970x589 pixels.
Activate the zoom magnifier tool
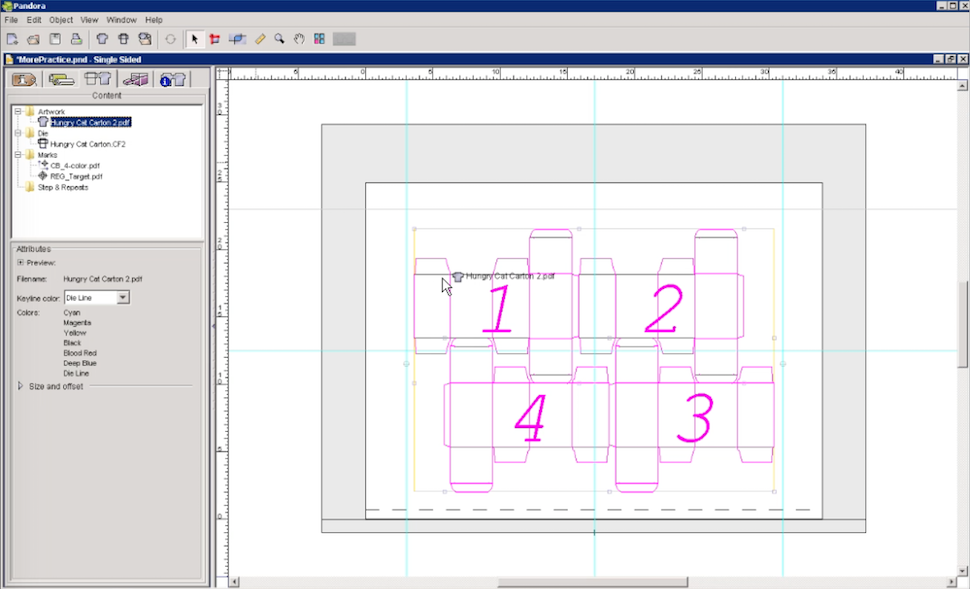click(x=280, y=39)
